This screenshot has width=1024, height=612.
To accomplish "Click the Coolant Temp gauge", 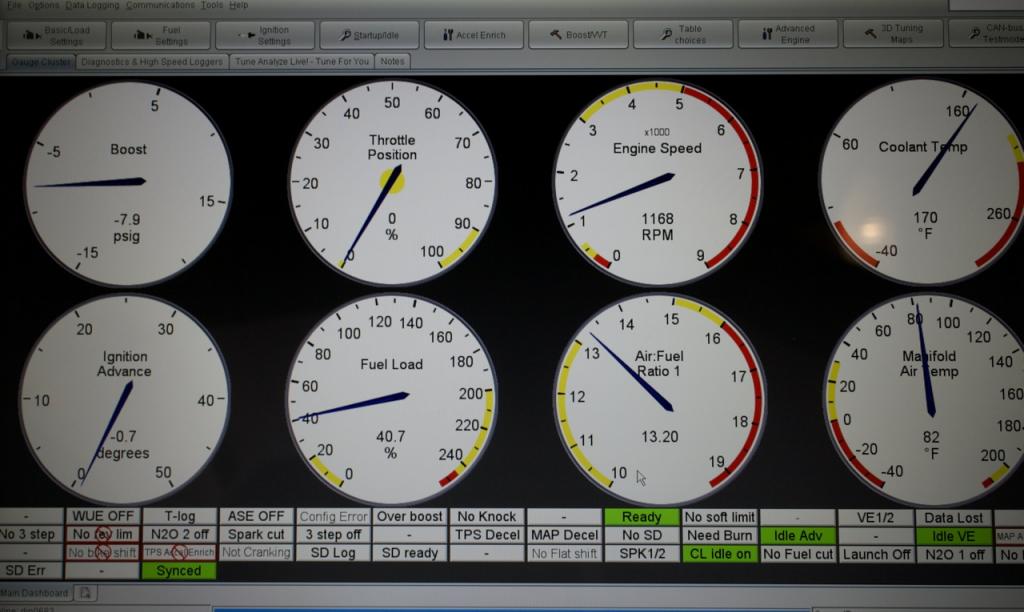I will click(922, 182).
